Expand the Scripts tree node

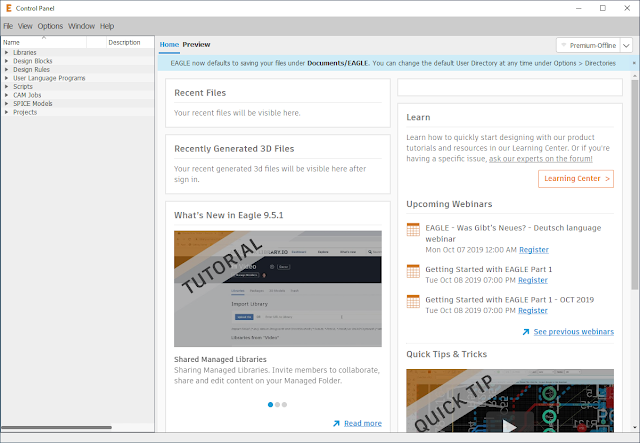click(6, 87)
